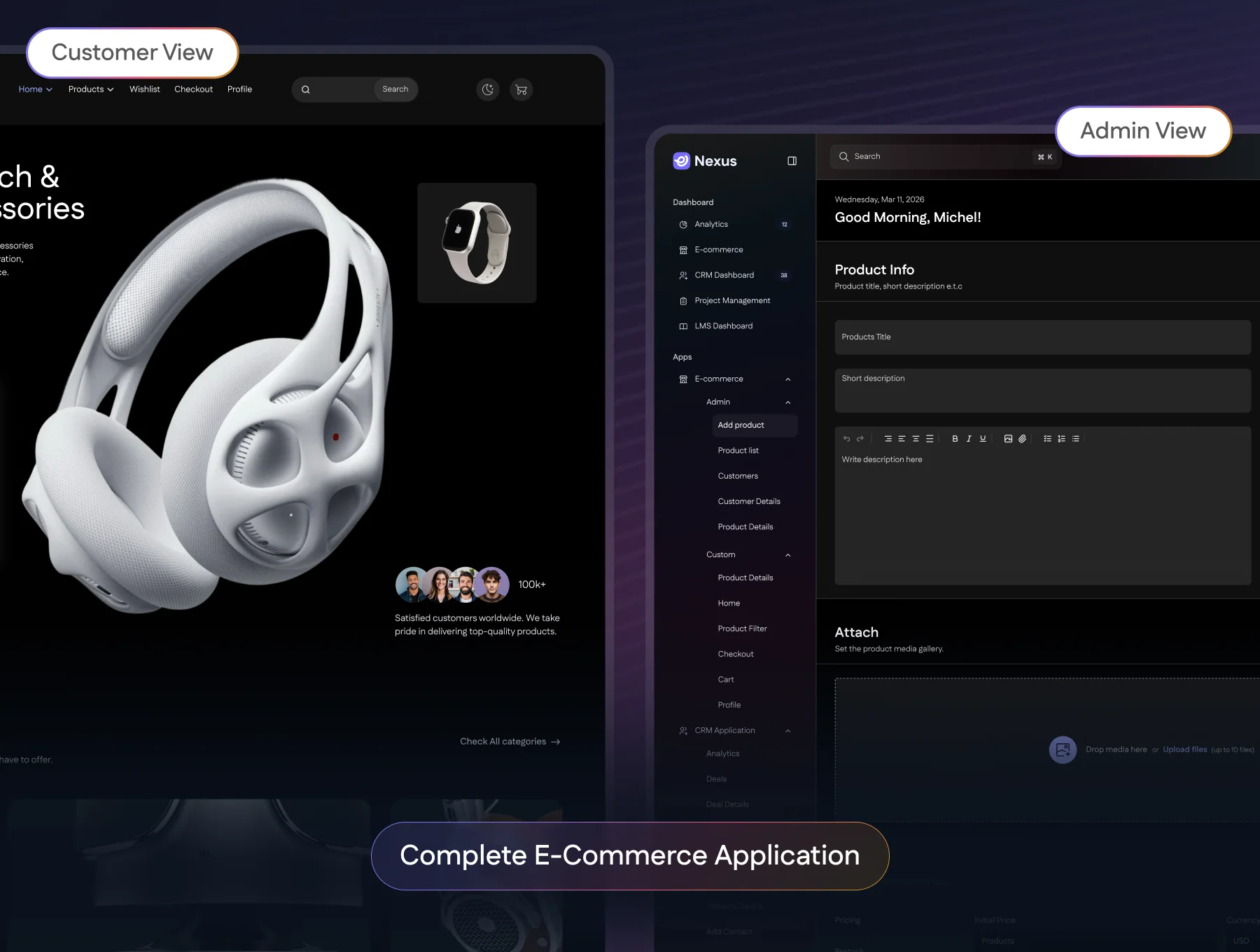Open Product Details under the Custom submenu
The height and width of the screenshot is (952, 1260).
pos(745,578)
